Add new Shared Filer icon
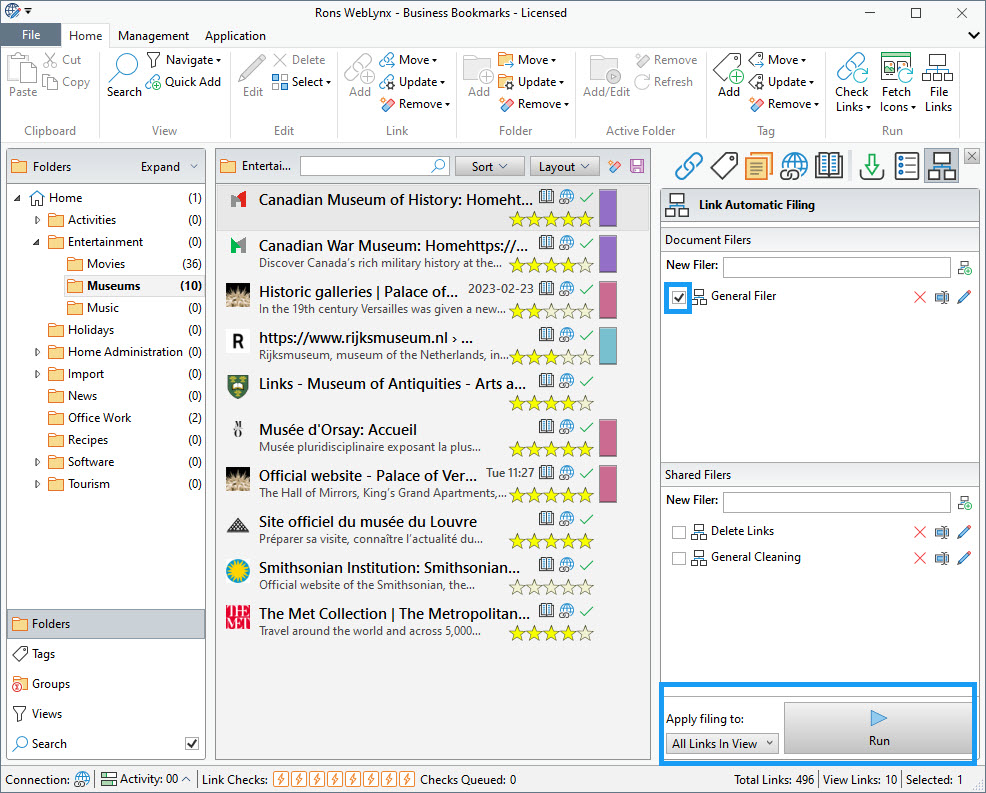 [x=965, y=503]
